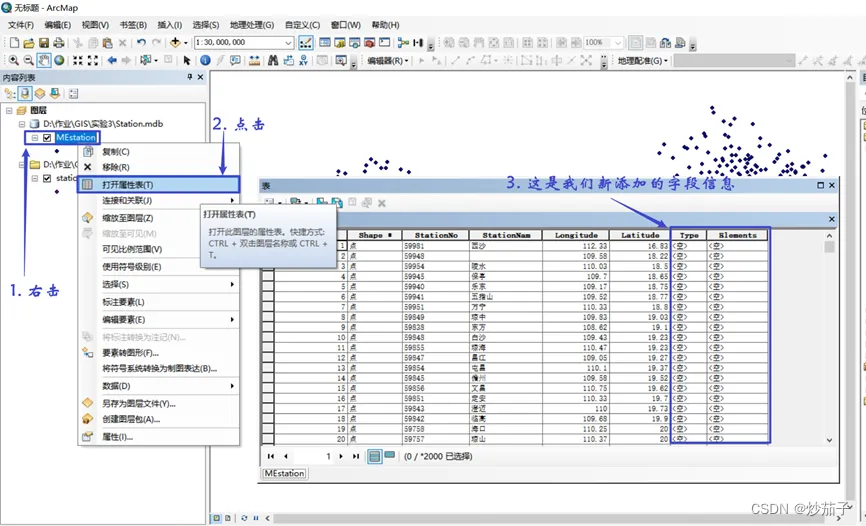Select the MEstation table tab

coord(284,474)
